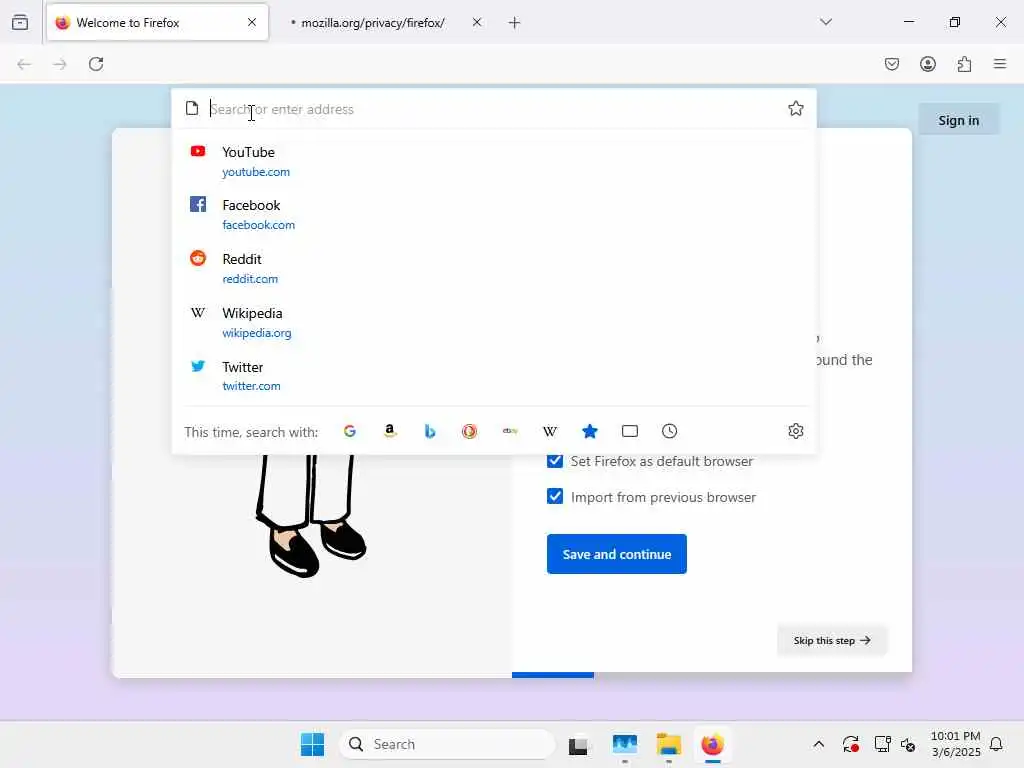Open the Extensions panel
This screenshot has height=768, width=1024.
[x=964, y=64]
